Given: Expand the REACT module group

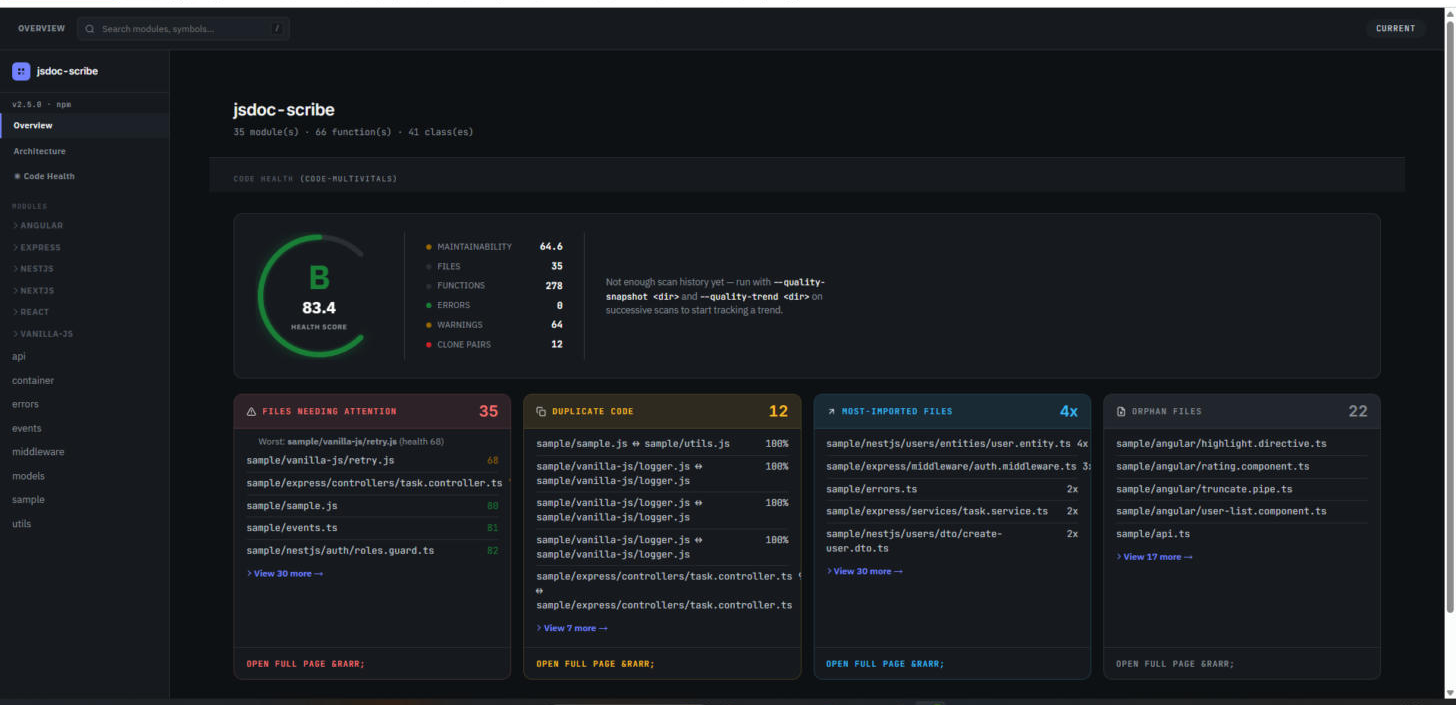Looking at the screenshot, I should (x=31, y=312).
